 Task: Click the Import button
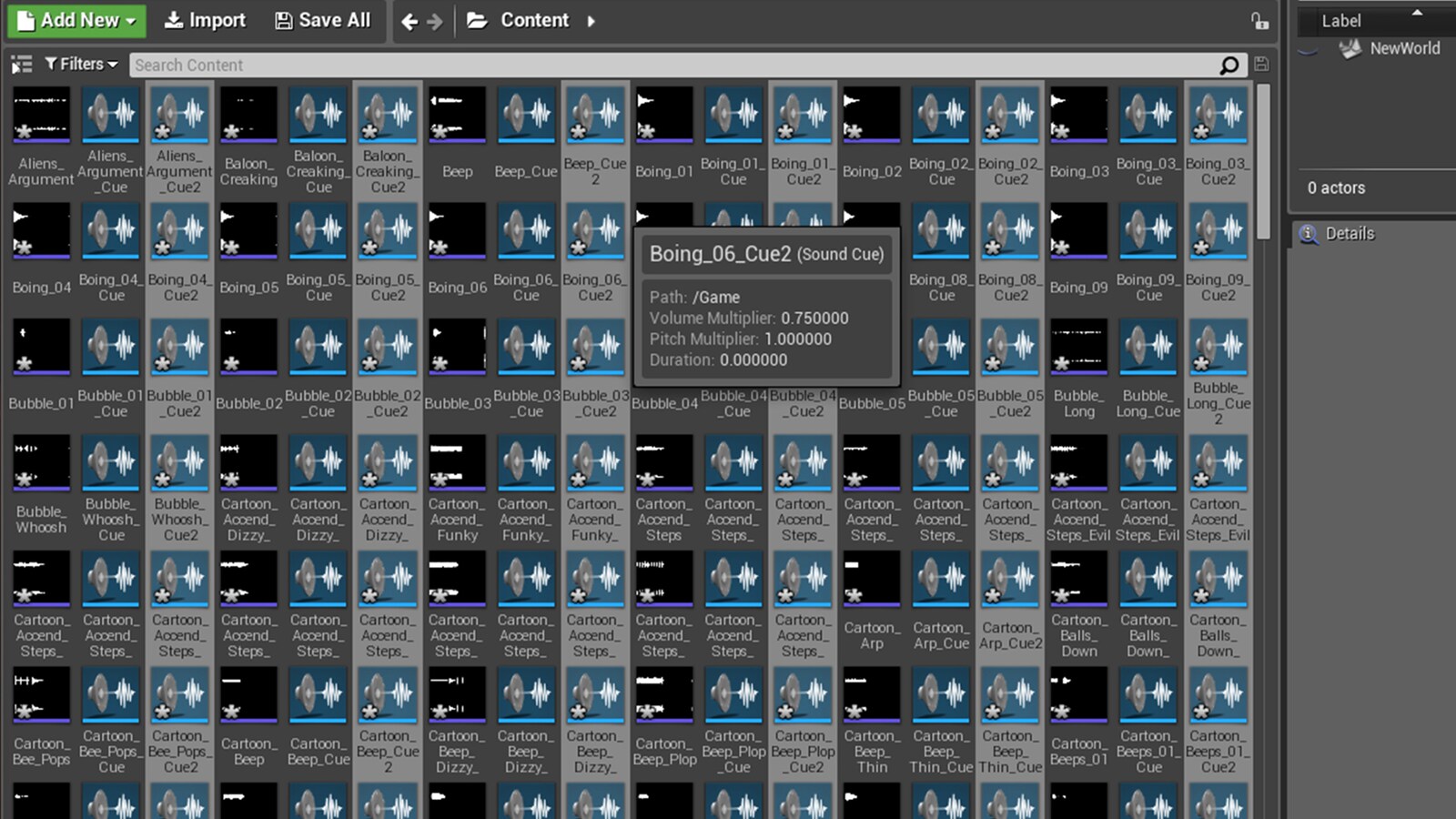(205, 20)
